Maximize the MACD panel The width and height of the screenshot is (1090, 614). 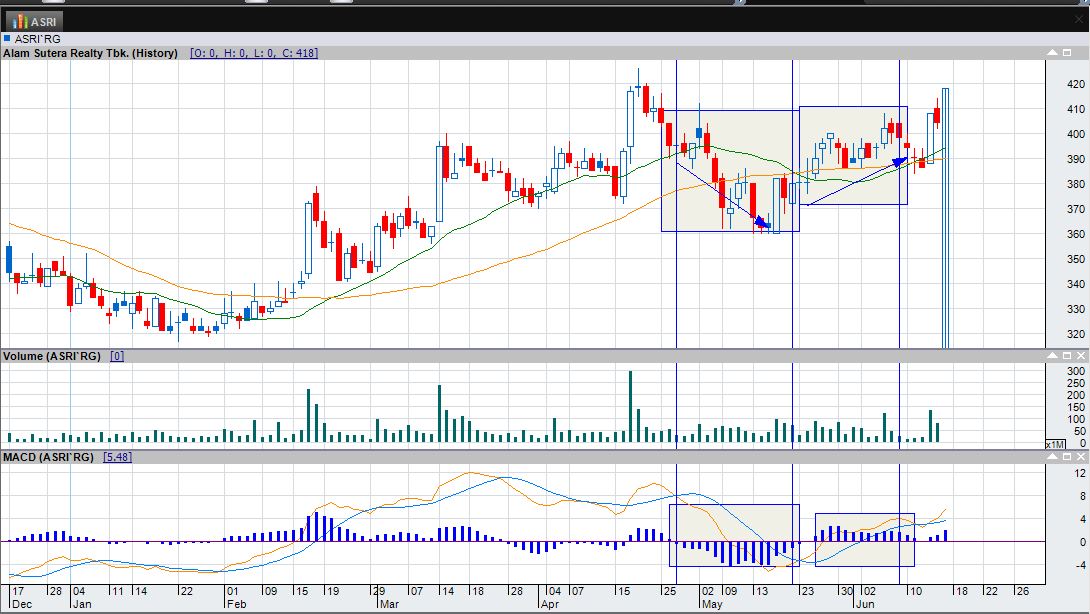click(x=1067, y=457)
